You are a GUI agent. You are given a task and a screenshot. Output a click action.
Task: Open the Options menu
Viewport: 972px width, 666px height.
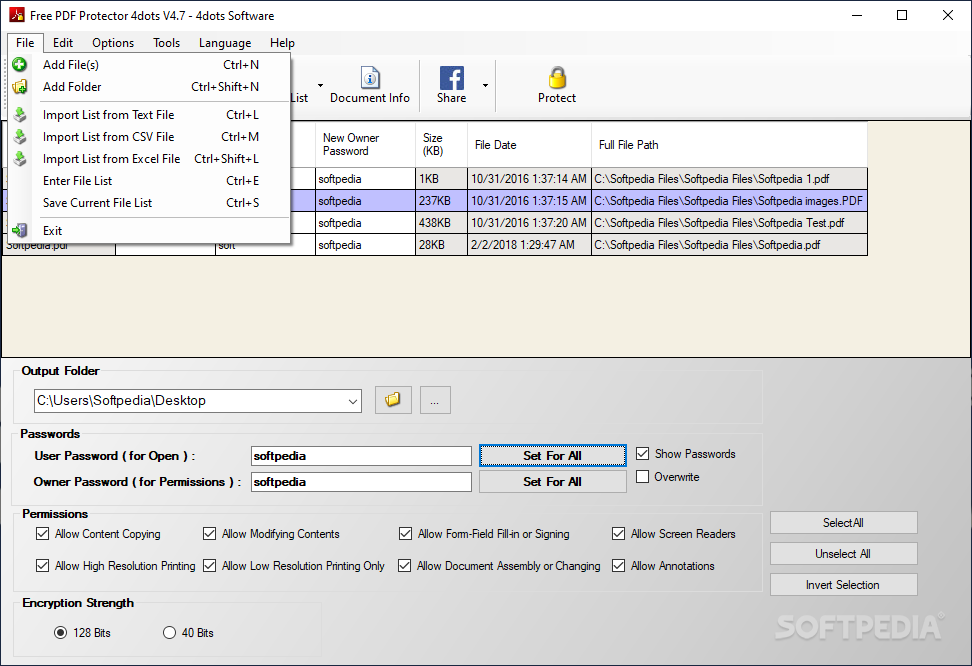(113, 43)
